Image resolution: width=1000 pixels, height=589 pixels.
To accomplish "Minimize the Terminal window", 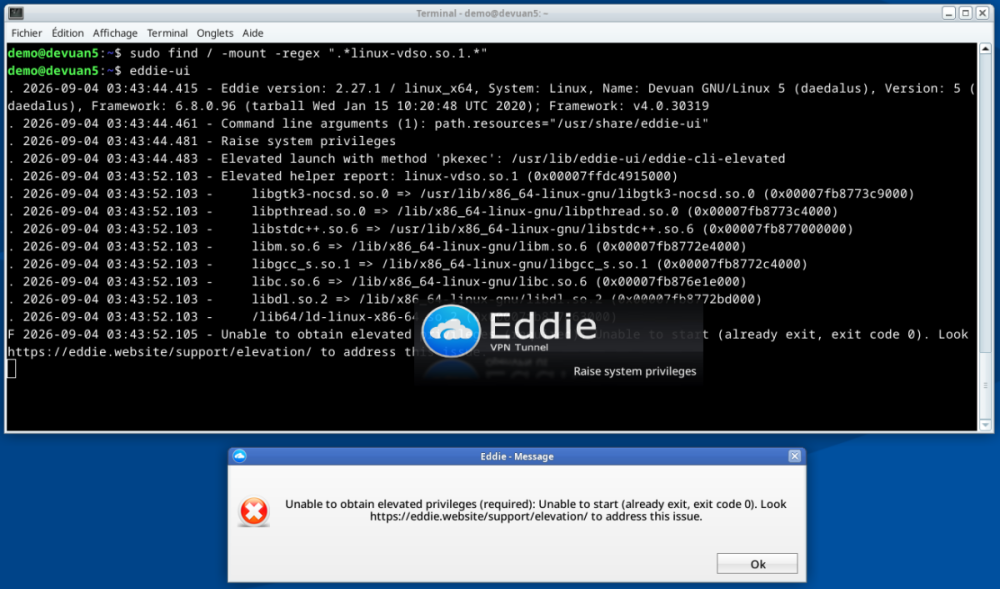I will tap(949, 13).
